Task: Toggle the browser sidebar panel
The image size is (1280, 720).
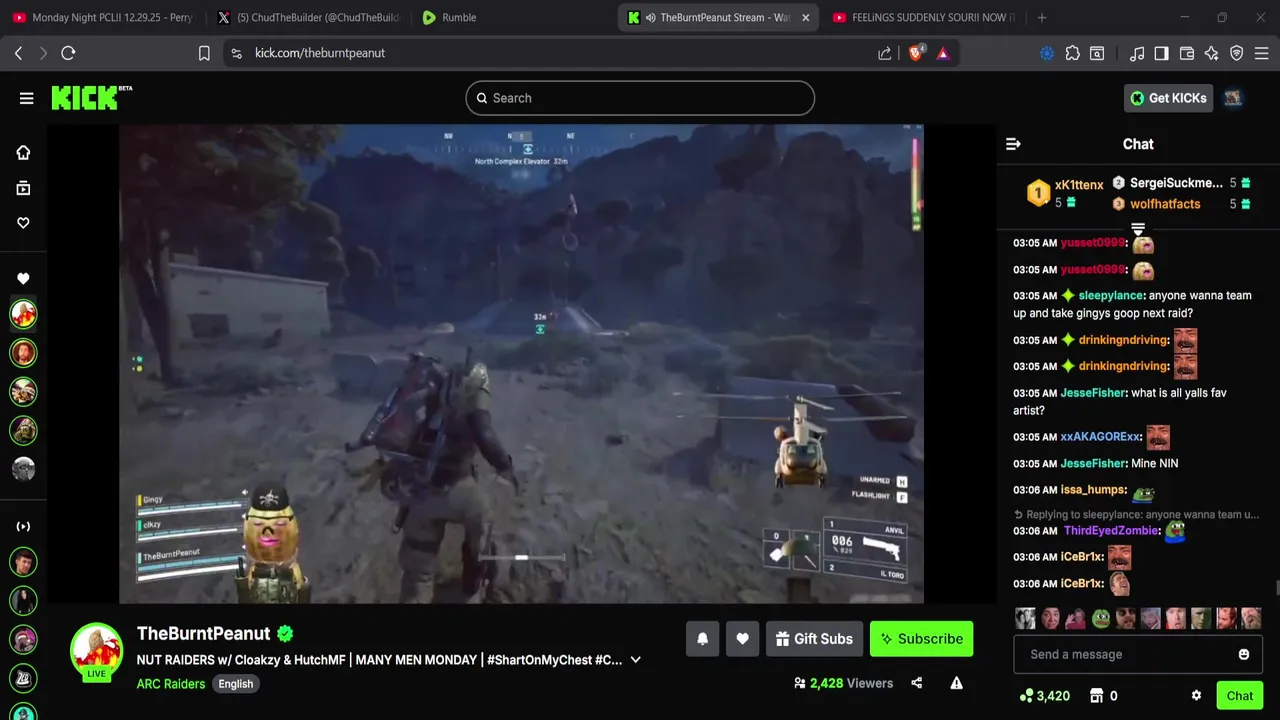Action: 1161,53
